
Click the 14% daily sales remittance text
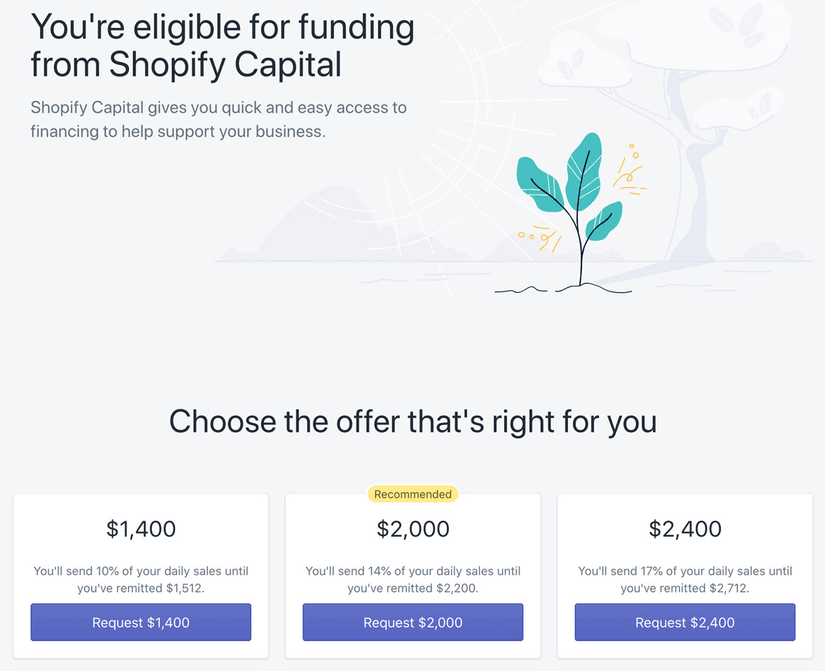(413, 579)
